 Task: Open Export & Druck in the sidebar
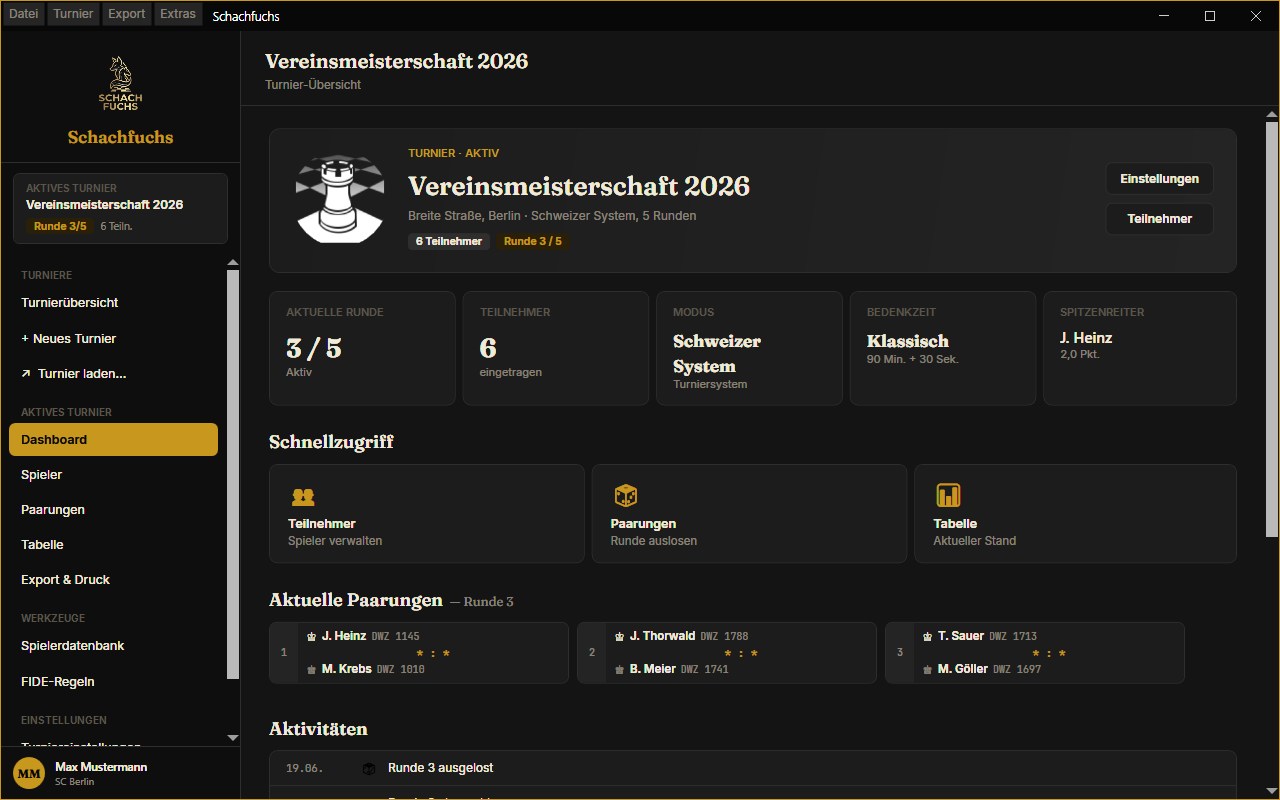113,579
